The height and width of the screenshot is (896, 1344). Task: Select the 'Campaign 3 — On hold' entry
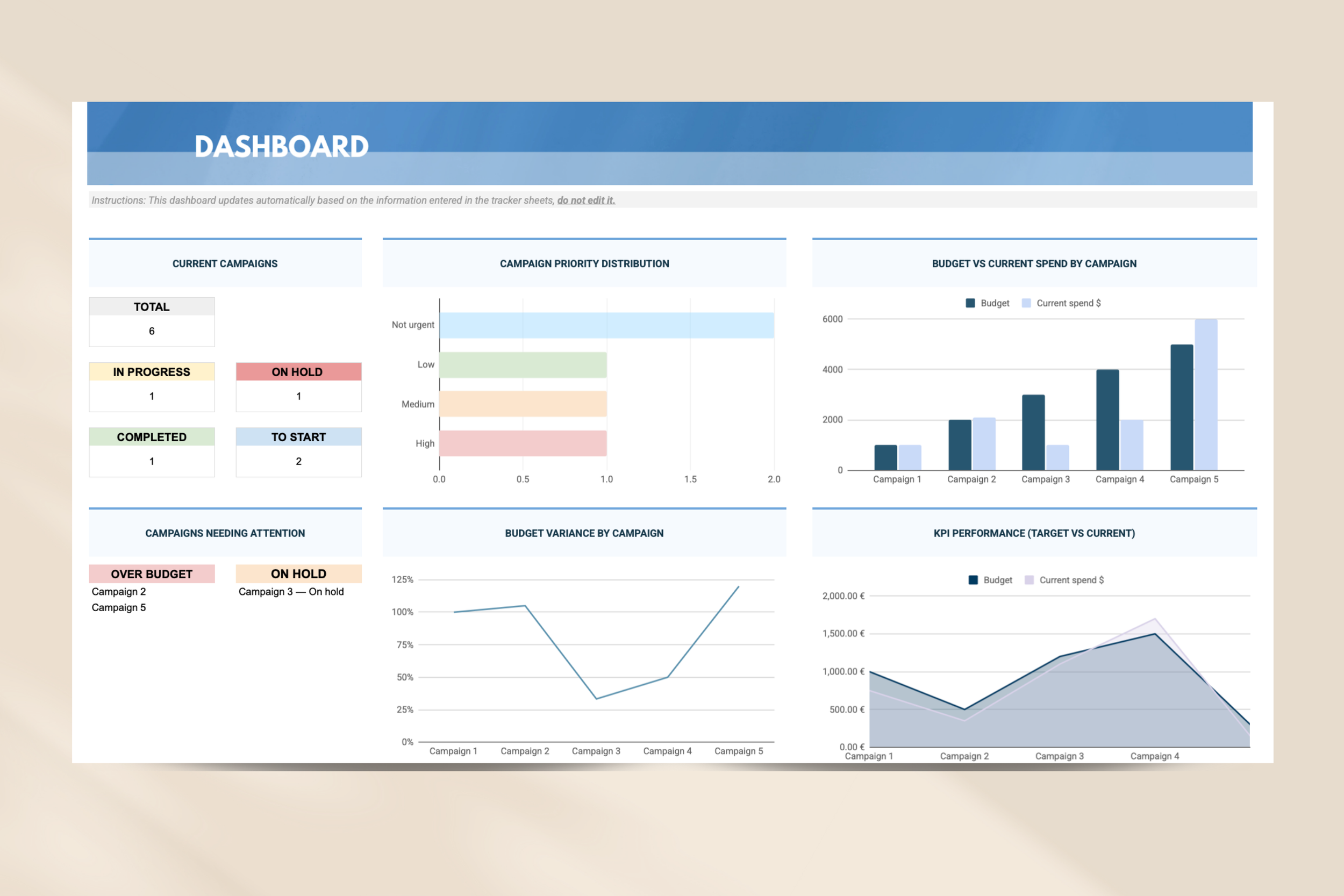(x=291, y=591)
